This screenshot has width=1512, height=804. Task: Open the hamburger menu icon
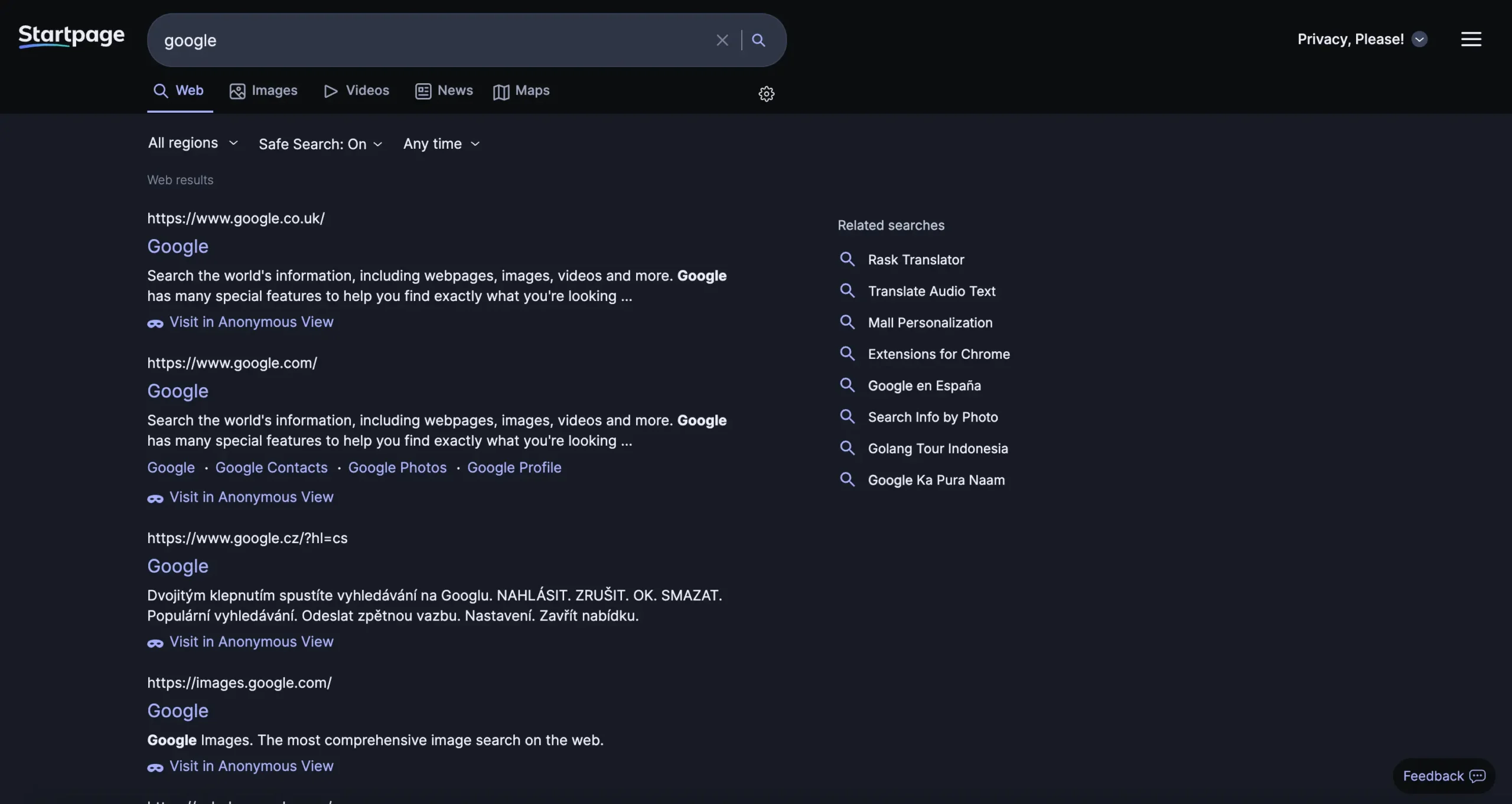pyautogui.click(x=1471, y=39)
